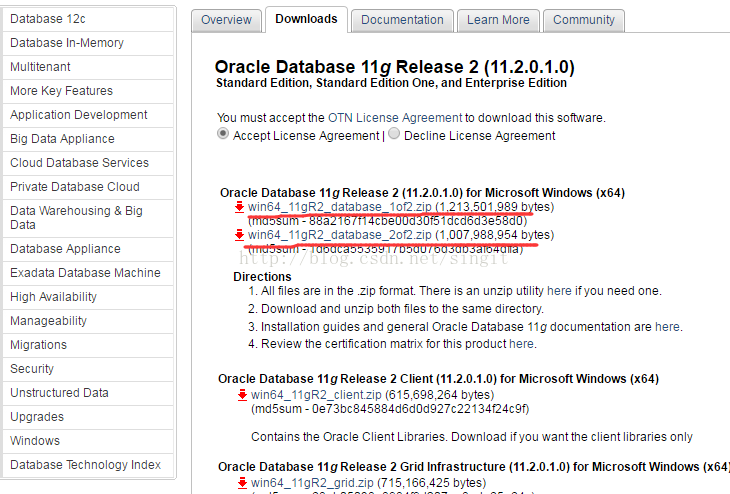730x494 pixels.
Task: Click download arrow icon for win64_11gR2_client.zip
Action: [242, 395]
